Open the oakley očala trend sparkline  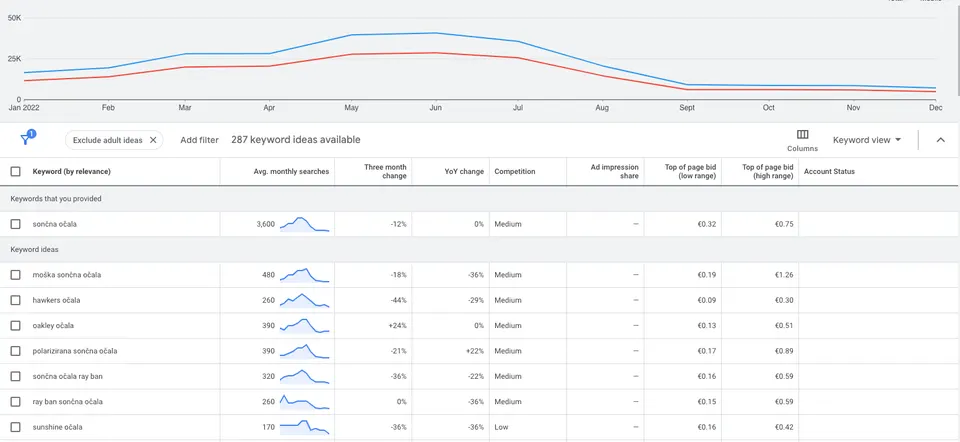[x=305, y=326]
